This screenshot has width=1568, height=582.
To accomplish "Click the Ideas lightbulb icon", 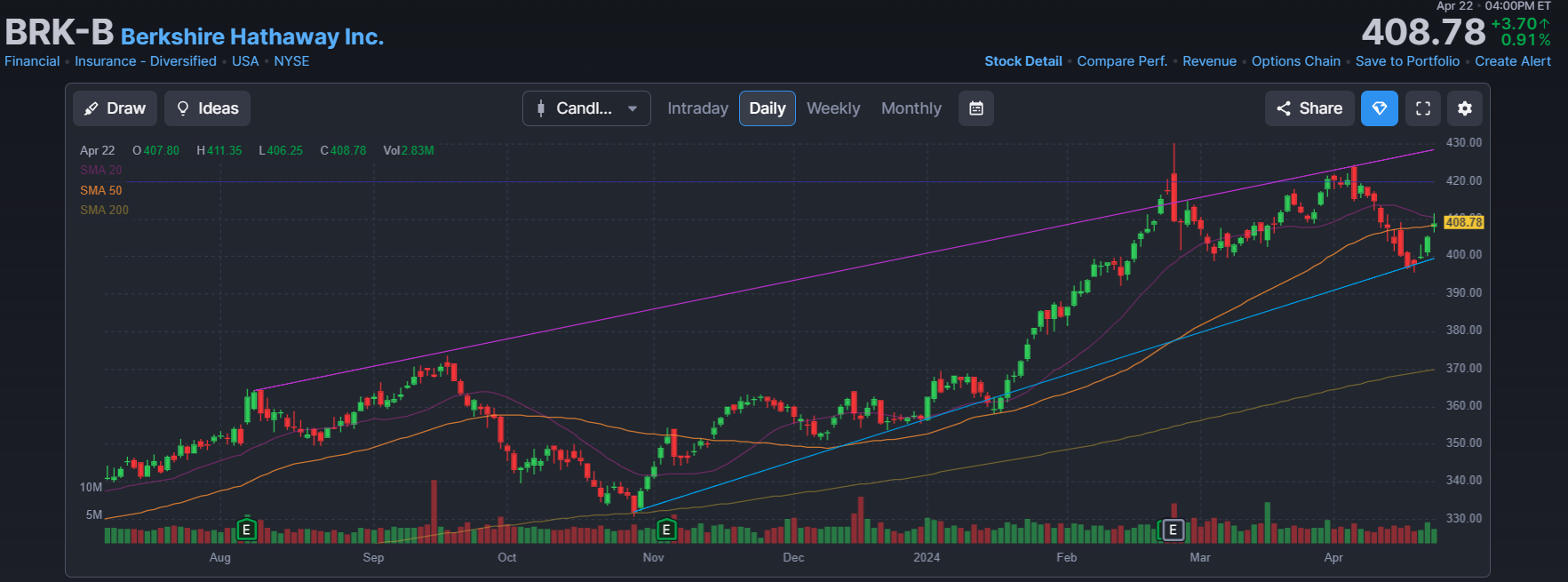I will (183, 108).
